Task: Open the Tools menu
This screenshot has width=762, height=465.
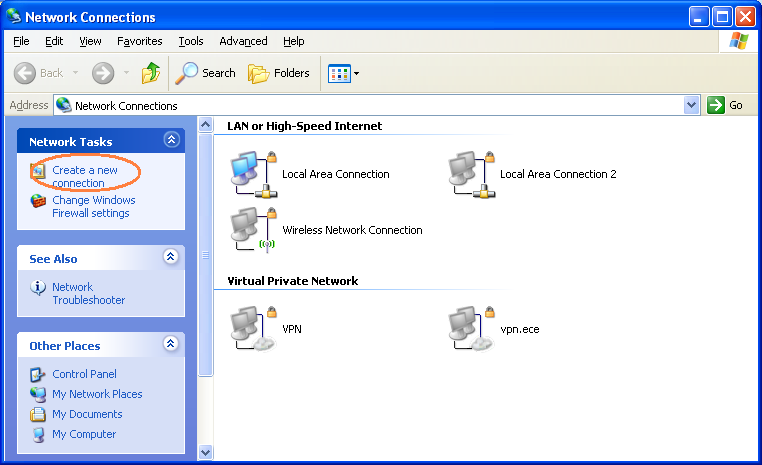Action: (190, 41)
